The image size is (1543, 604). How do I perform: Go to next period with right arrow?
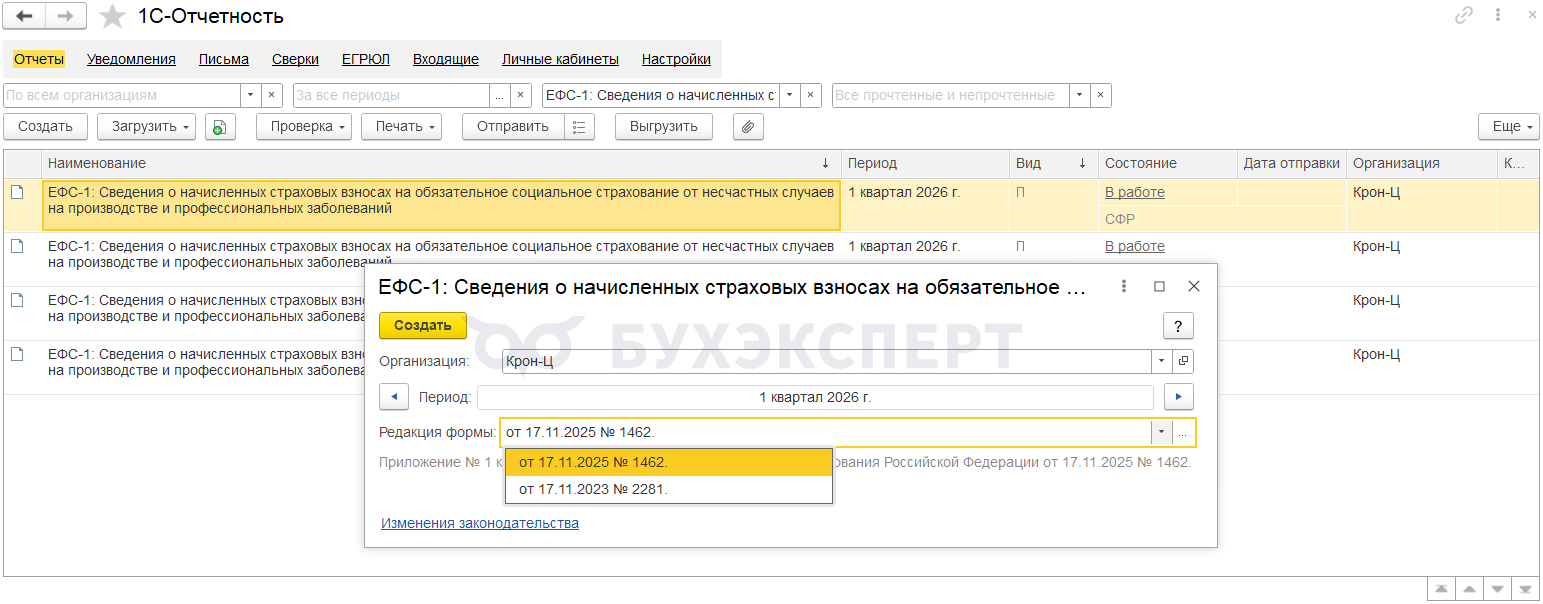(1179, 397)
